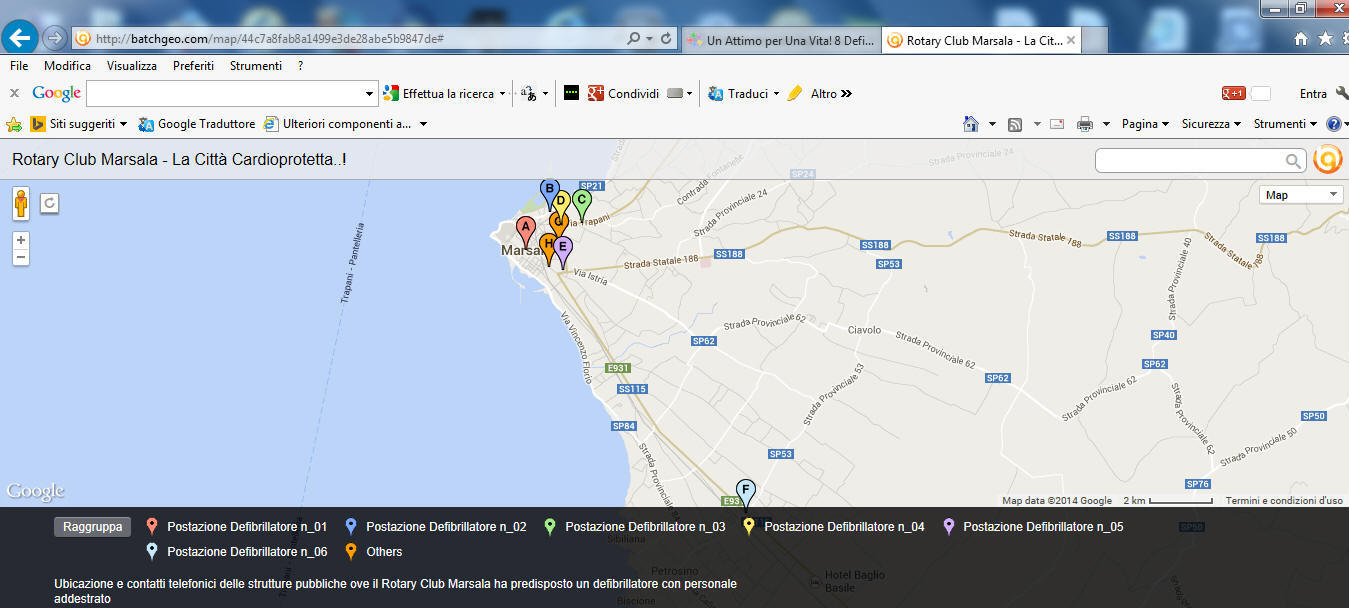Open the Modifica menu
Screen dimensions: 1349x608
click(x=67, y=66)
